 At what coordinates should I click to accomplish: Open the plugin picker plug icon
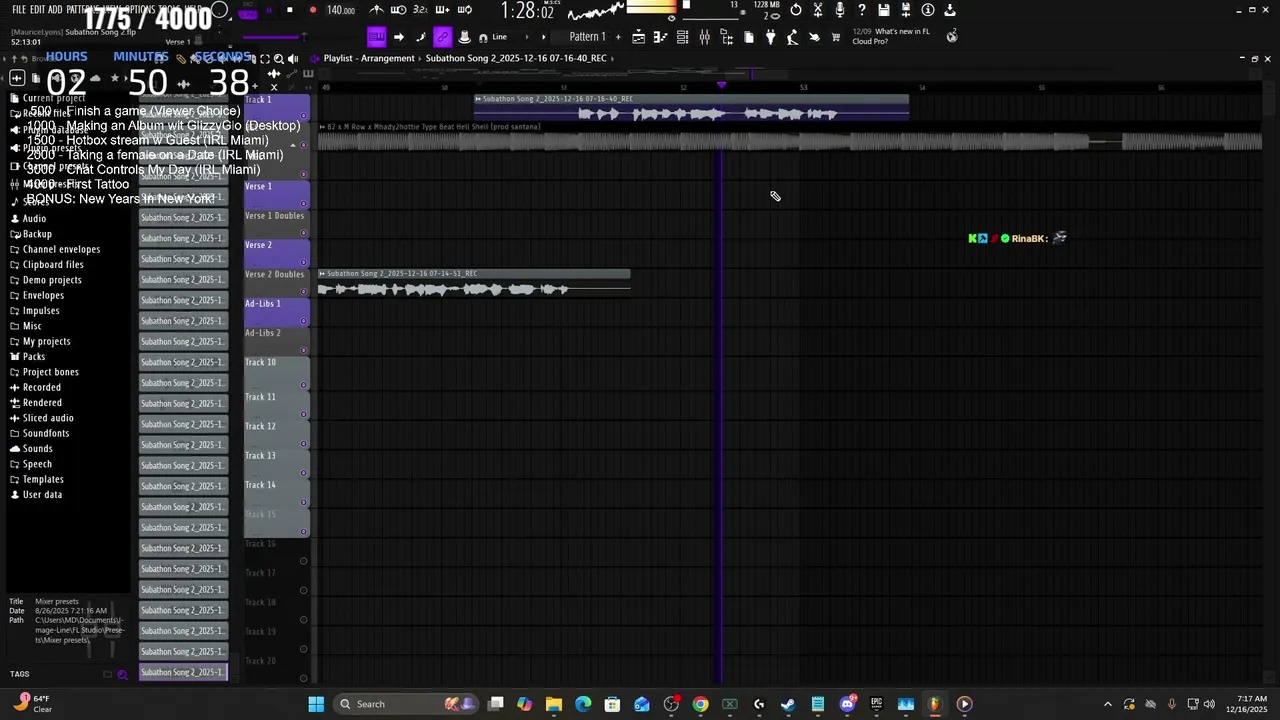tap(770, 37)
